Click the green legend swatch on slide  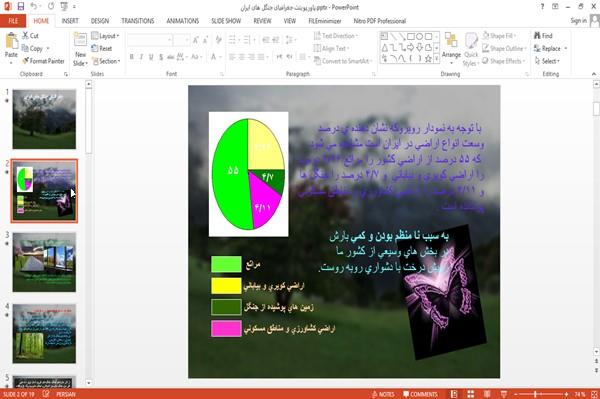226,264
